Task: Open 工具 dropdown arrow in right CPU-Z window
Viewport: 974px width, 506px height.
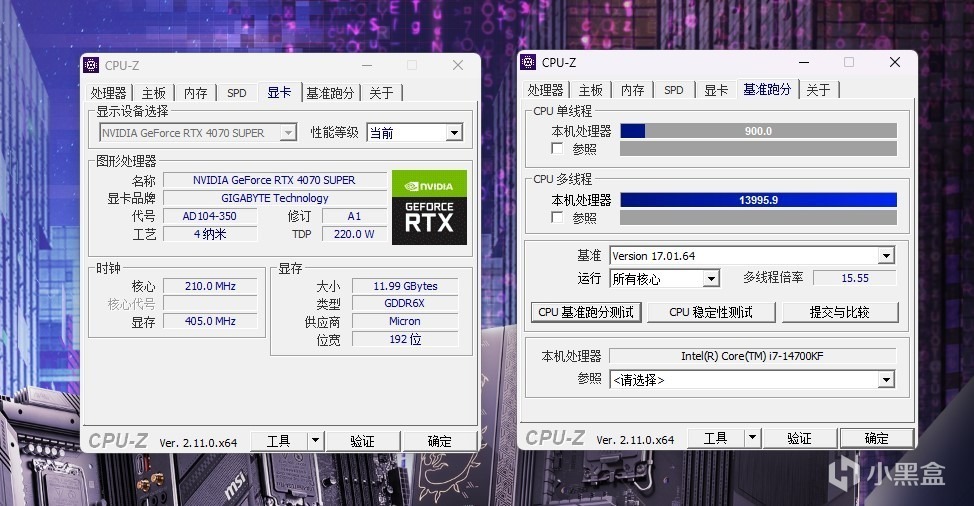Action: pos(752,438)
